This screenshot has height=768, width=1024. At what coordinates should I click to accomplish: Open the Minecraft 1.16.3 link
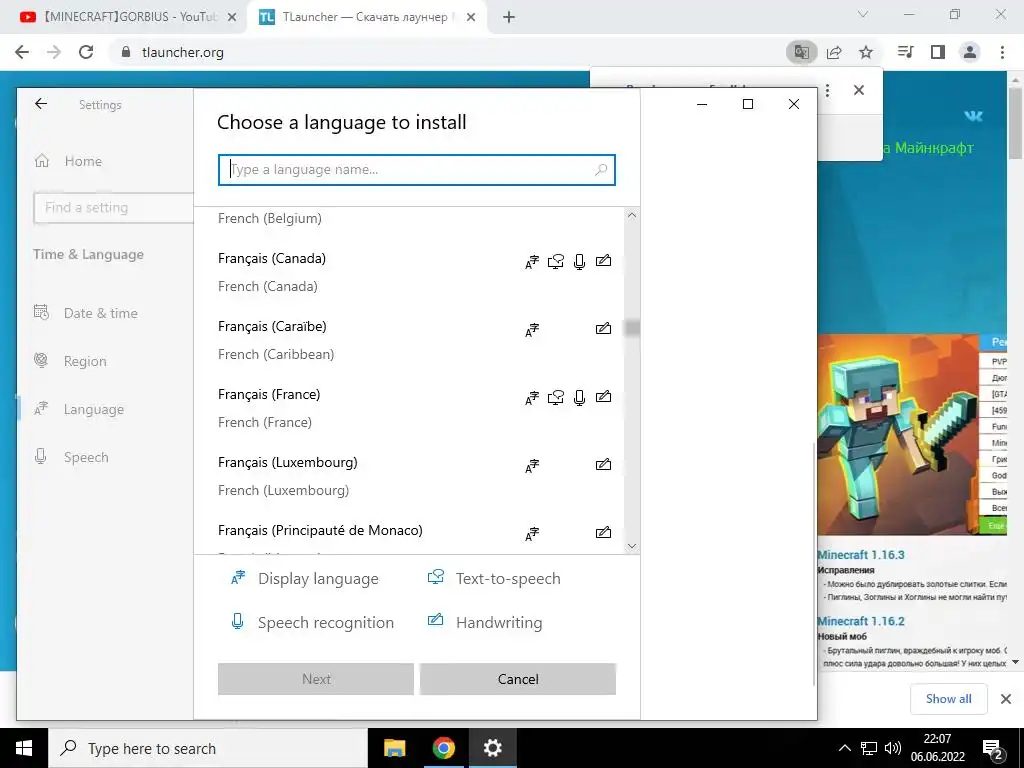[x=861, y=555]
